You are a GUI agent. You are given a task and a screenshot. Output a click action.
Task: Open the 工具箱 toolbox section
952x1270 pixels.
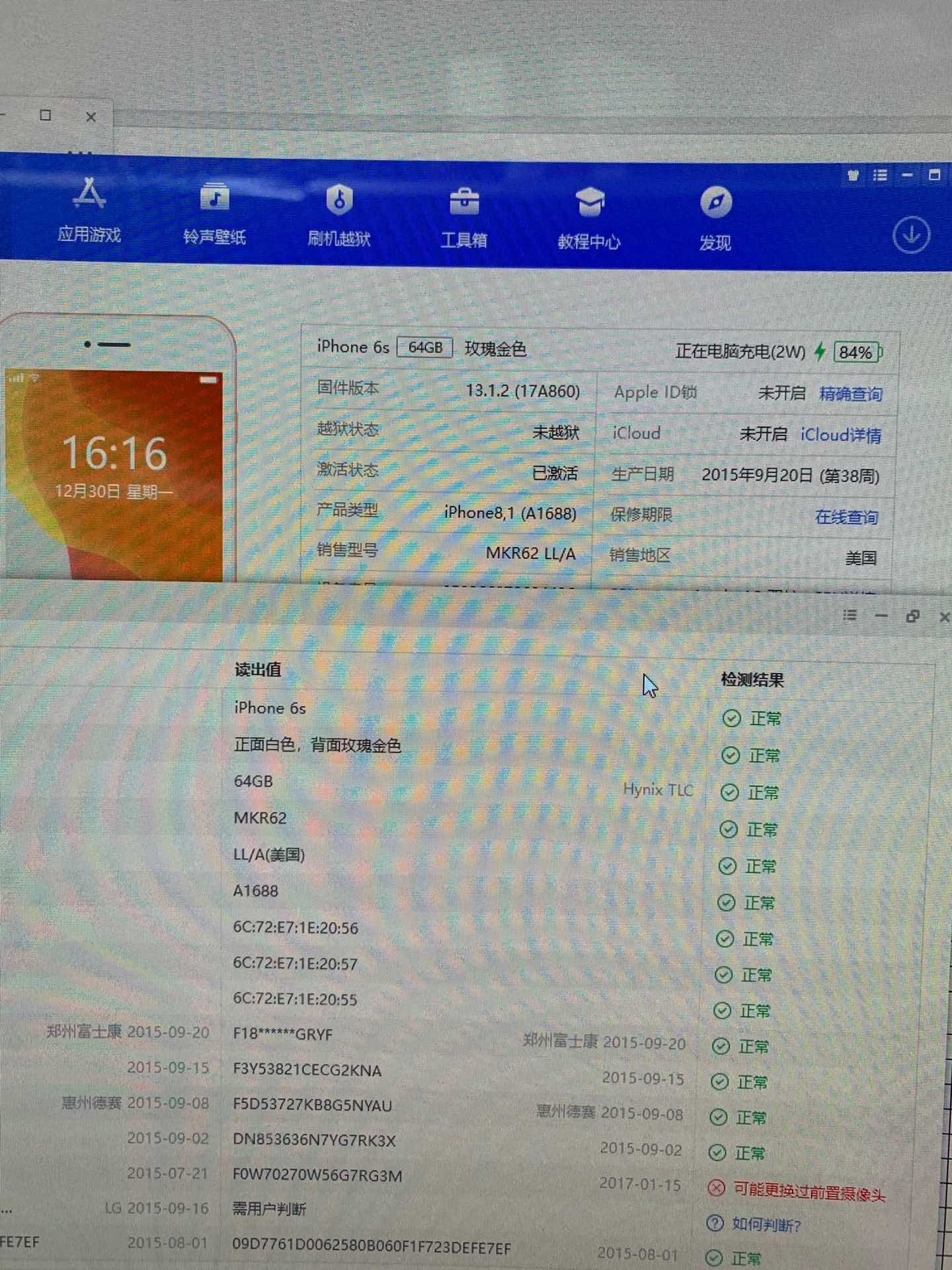click(x=464, y=218)
